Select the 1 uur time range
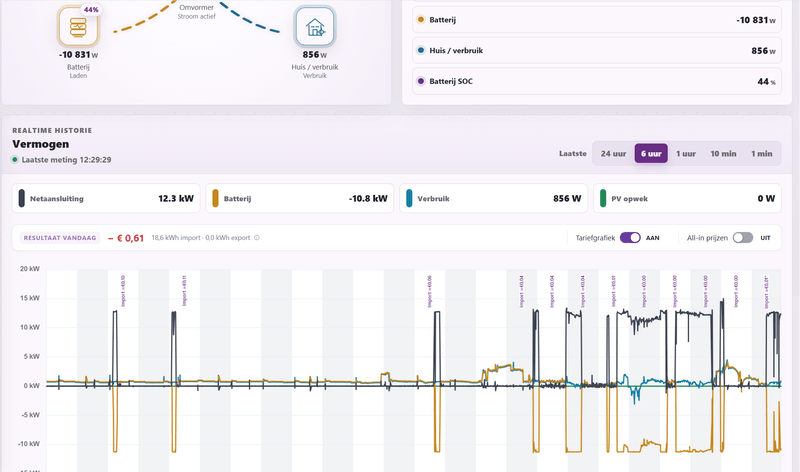 686,154
